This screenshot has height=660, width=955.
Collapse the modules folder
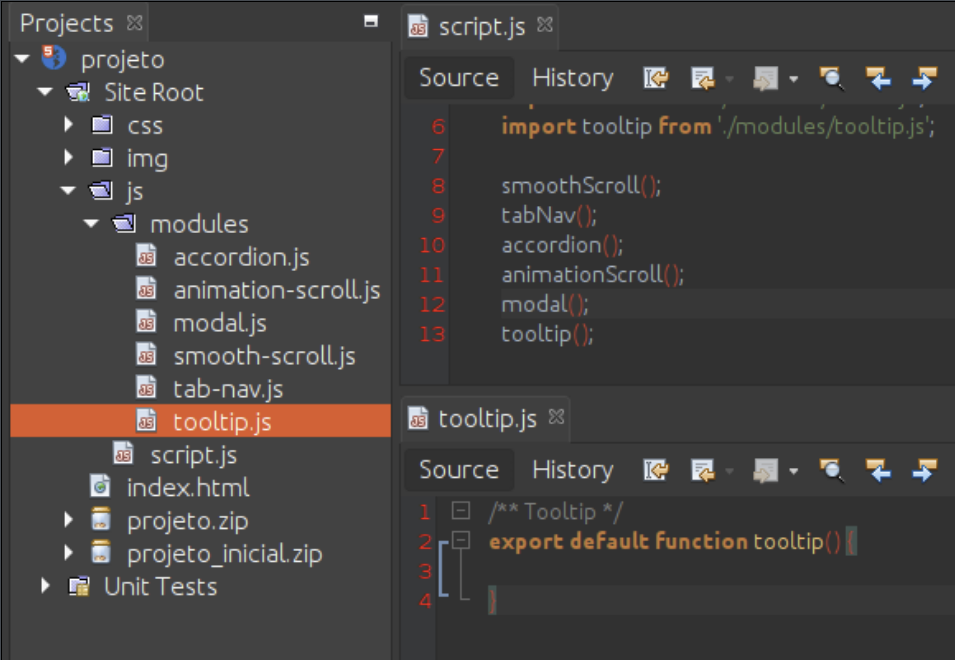[92, 224]
